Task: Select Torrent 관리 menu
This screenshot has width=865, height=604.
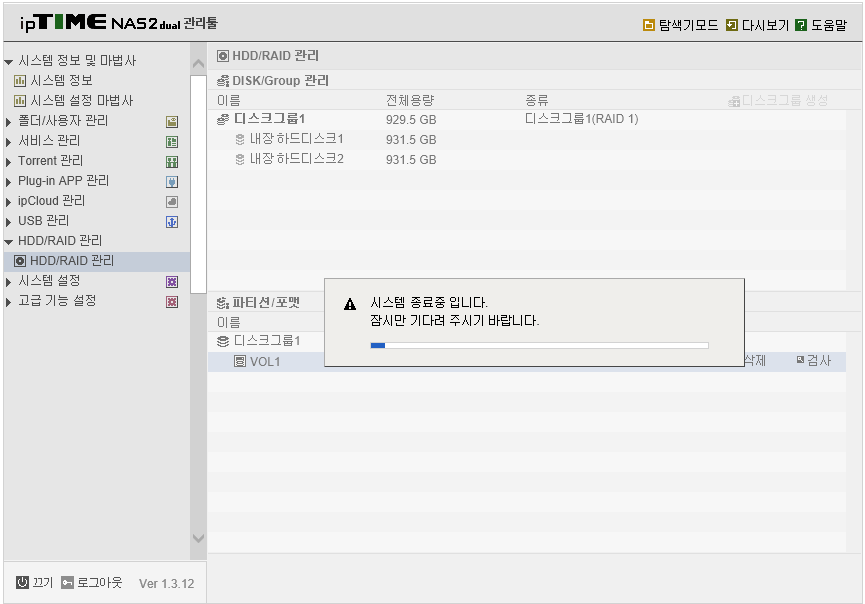Action: [50, 161]
